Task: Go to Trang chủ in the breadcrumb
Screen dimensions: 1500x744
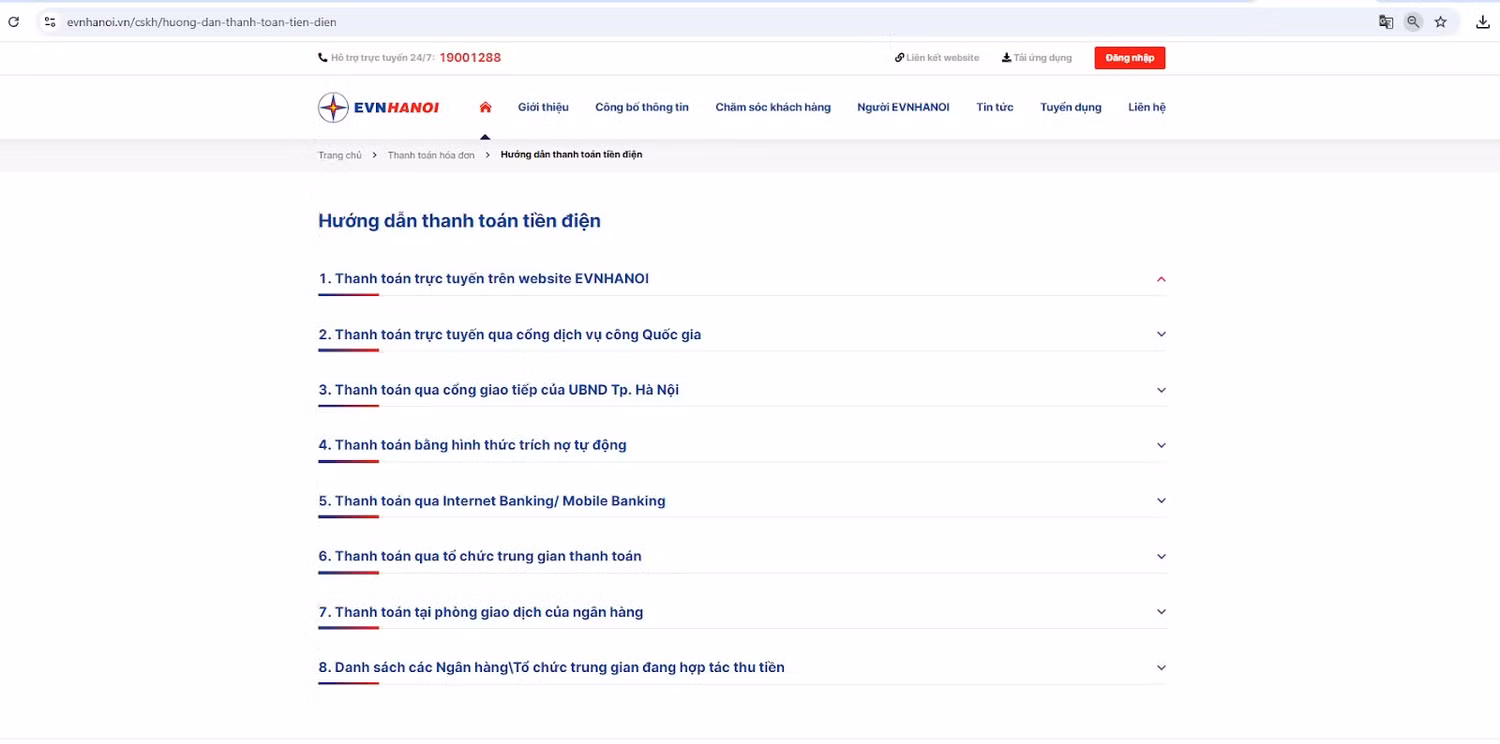Action: [x=340, y=155]
